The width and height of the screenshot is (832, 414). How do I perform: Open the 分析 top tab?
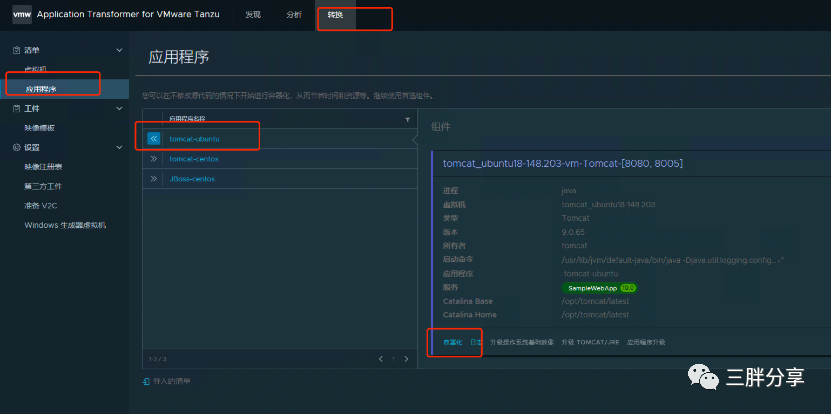(294, 15)
